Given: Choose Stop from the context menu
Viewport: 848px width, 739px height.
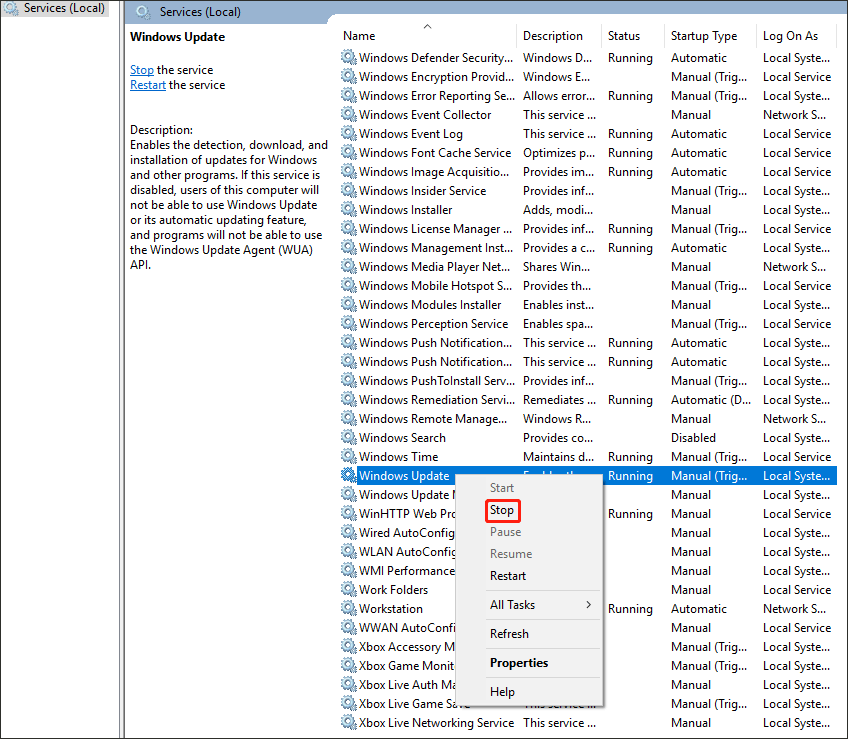Looking at the screenshot, I should tap(502, 510).
